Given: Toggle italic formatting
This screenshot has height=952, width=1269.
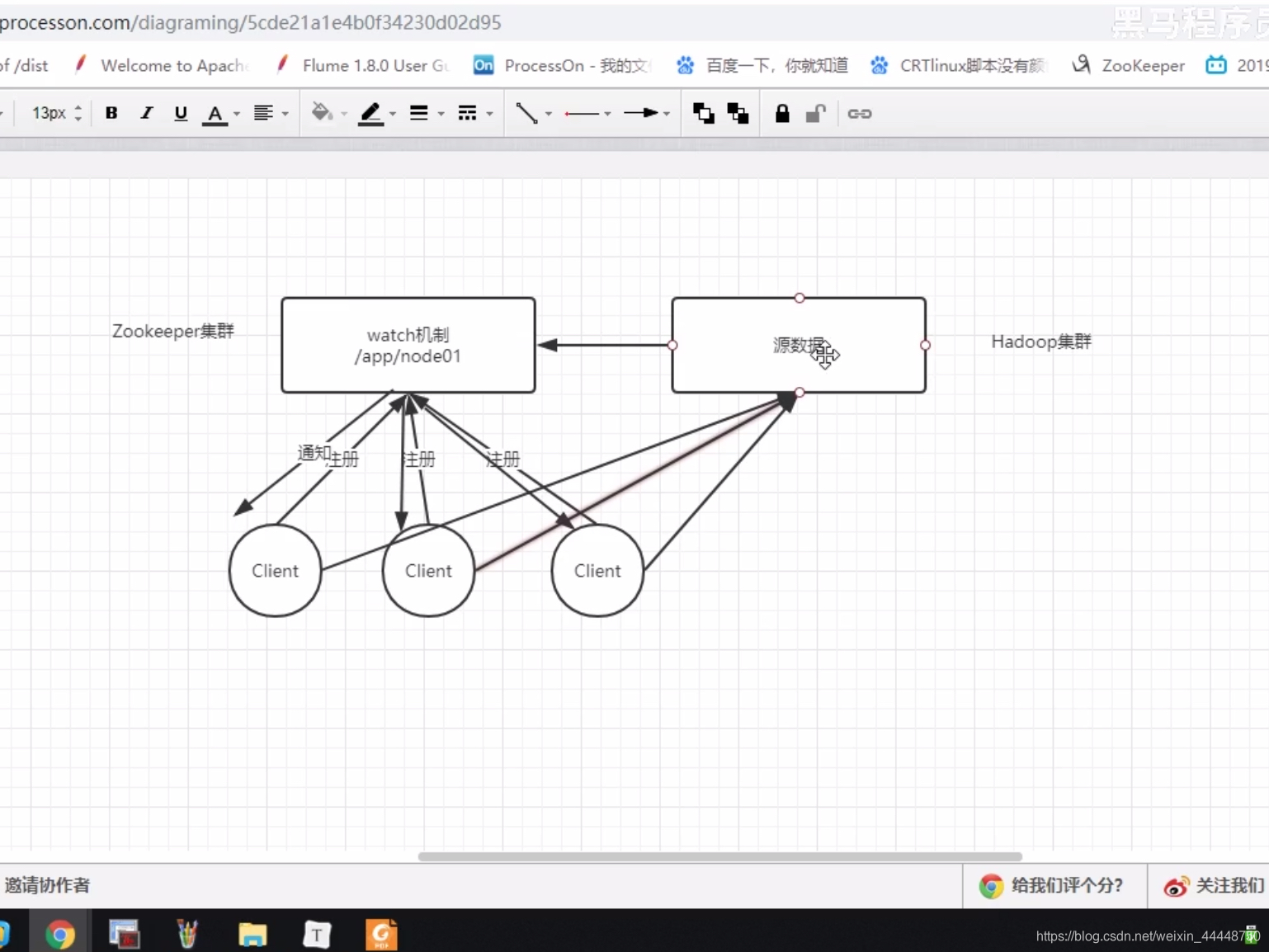Looking at the screenshot, I should click(x=146, y=113).
